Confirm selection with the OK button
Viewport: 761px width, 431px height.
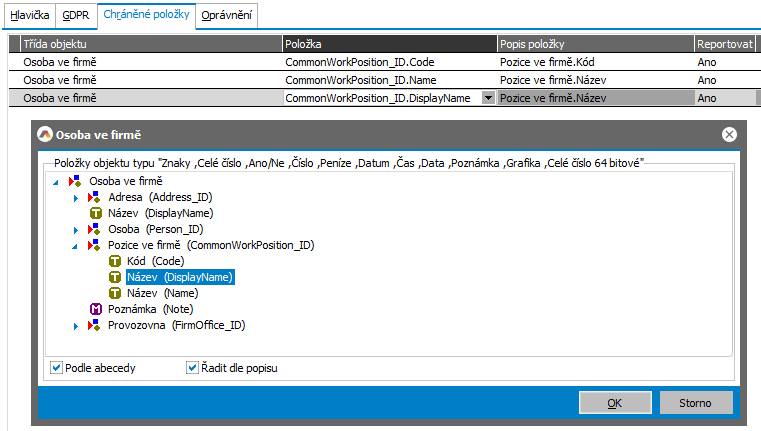(x=615, y=402)
